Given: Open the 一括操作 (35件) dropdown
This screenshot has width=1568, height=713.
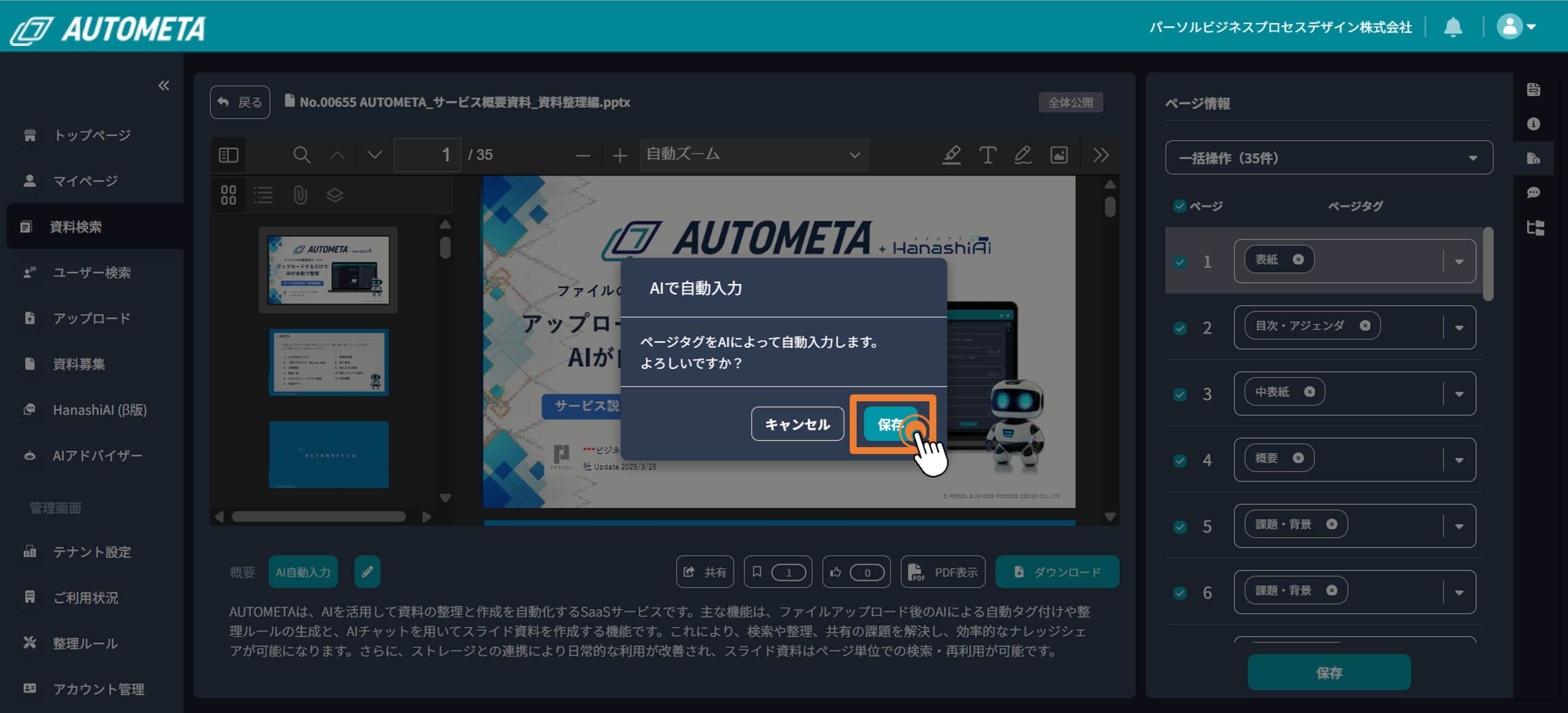Looking at the screenshot, I should click(x=1328, y=158).
